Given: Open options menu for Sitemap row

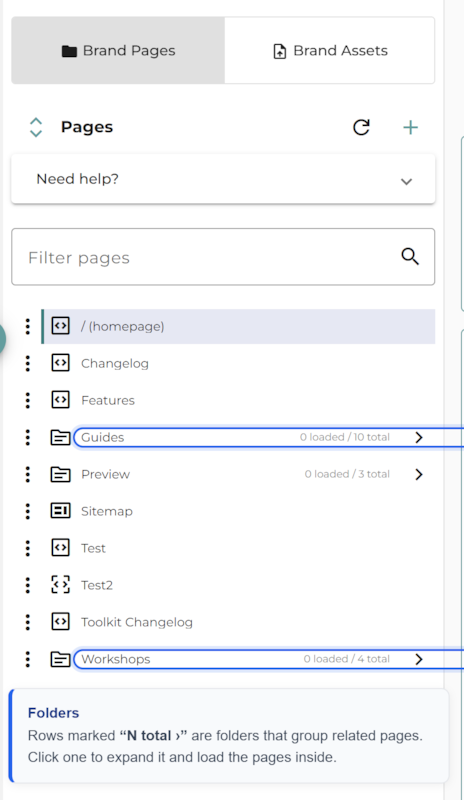Looking at the screenshot, I should (x=28, y=511).
